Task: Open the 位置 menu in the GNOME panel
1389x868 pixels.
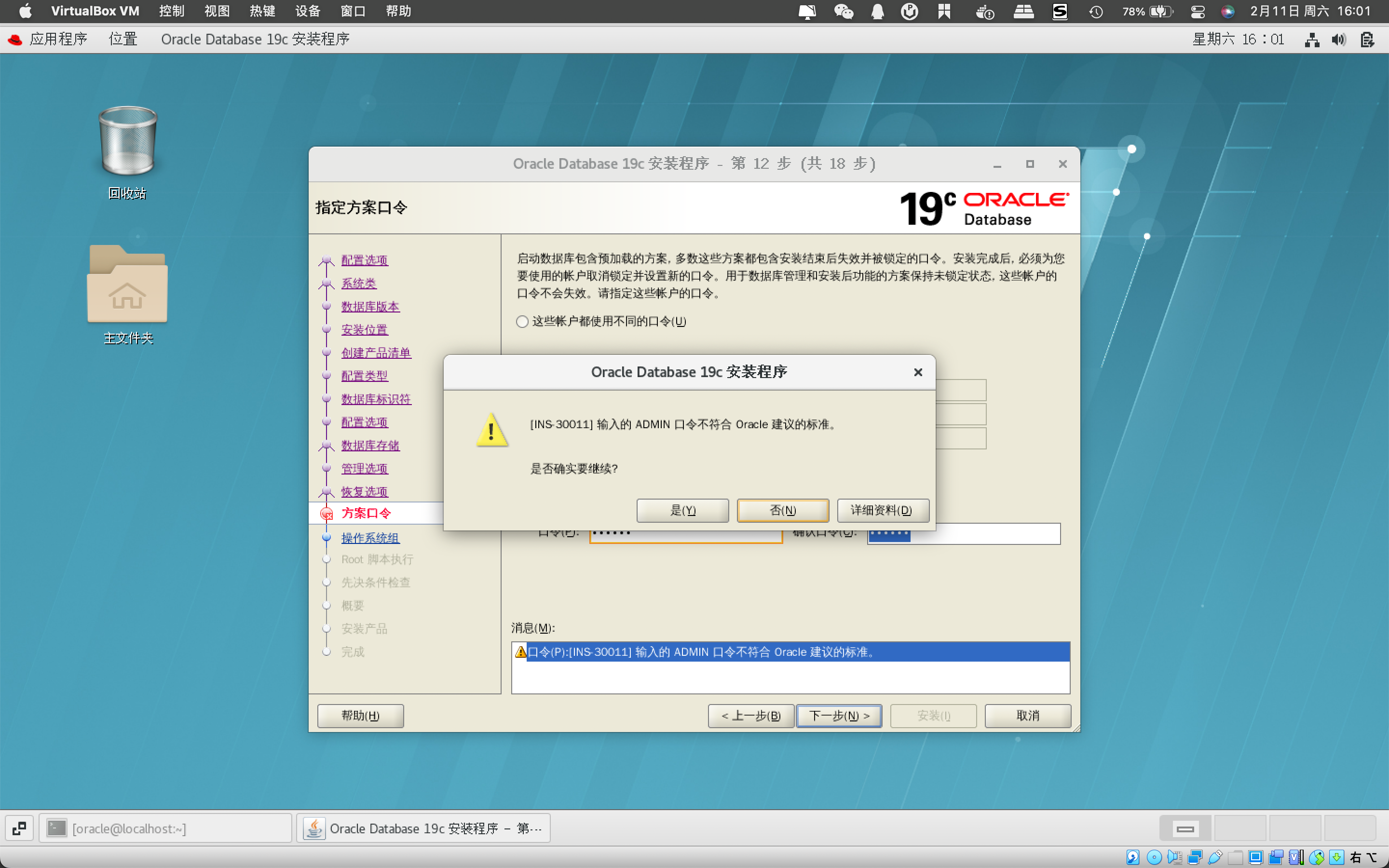Action: pyautogui.click(x=123, y=39)
